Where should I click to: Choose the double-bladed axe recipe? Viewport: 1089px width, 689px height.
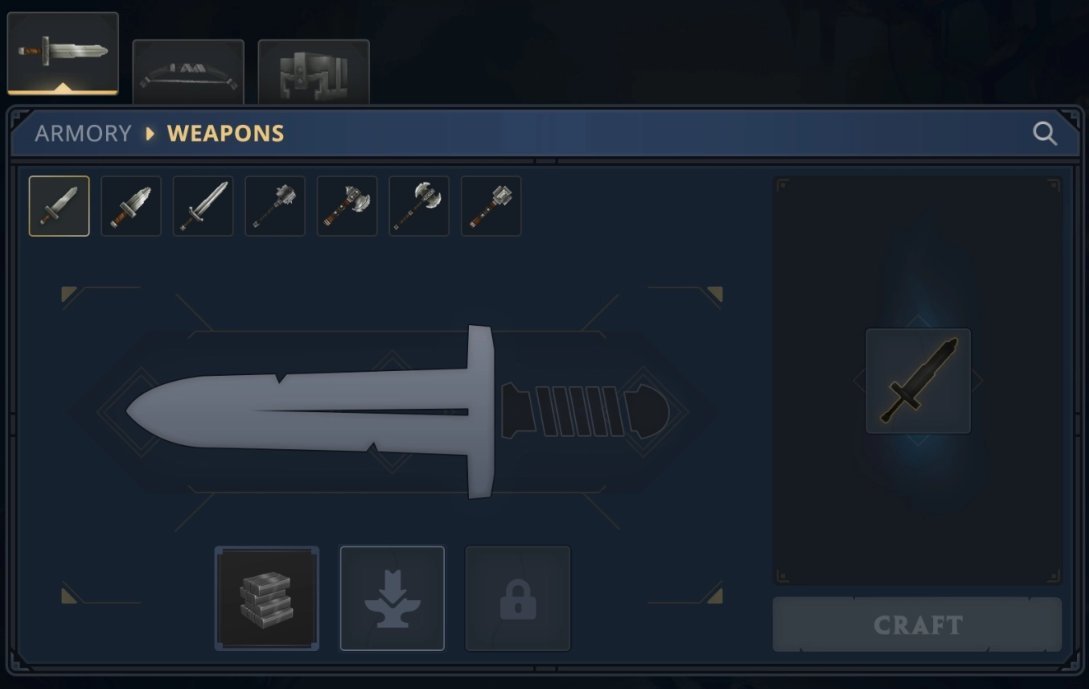tap(419, 206)
